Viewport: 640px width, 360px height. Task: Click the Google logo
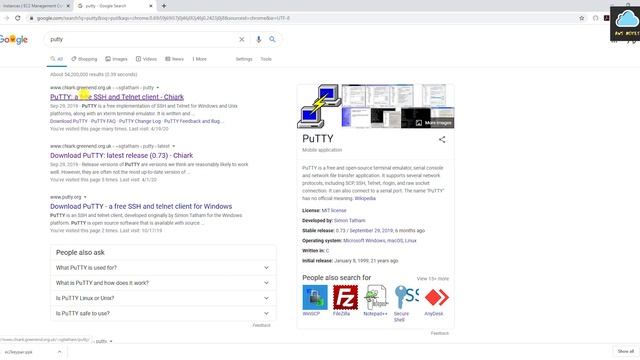pos(13,40)
